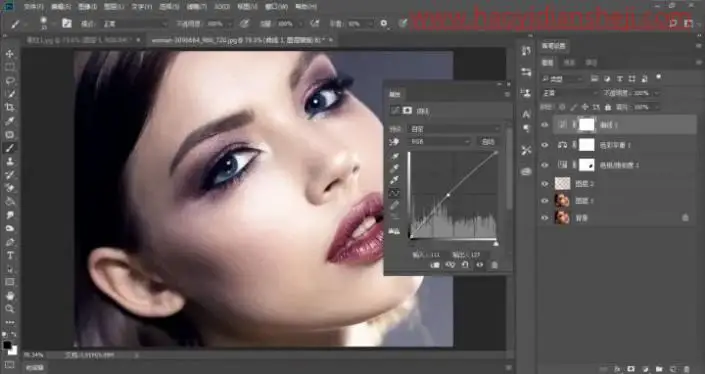Select the Zoom magnifier tool
This screenshot has height=374, width=705.
pos(9,309)
